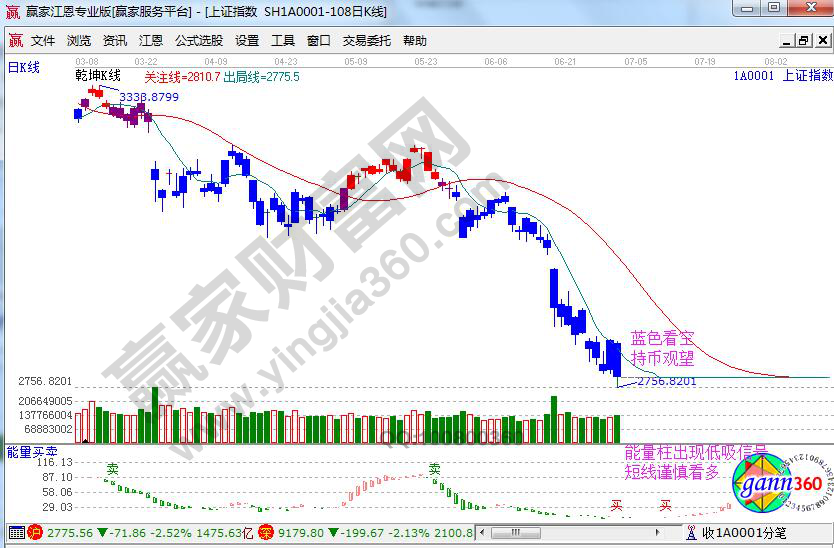Click the 能量买卖 indicator panel title
This screenshot has height=548, width=834.
click(27, 453)
